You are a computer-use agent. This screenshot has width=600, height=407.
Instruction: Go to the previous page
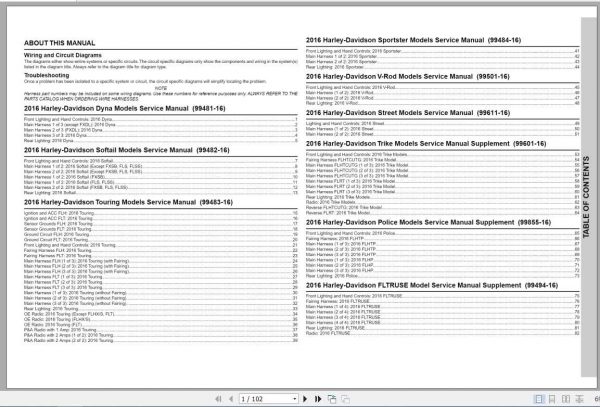pyautogui.click(x=231, y=399)
